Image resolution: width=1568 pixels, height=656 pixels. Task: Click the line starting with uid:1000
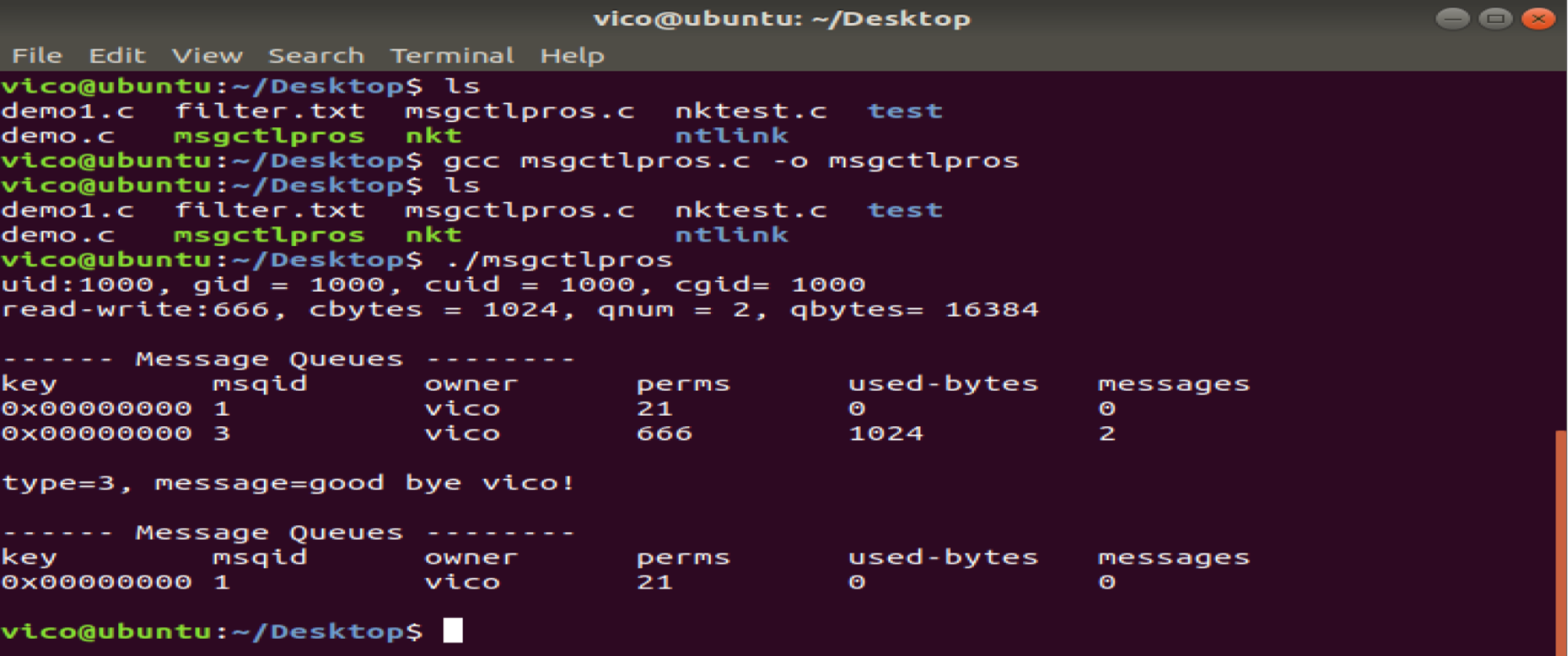click(433, 284)
